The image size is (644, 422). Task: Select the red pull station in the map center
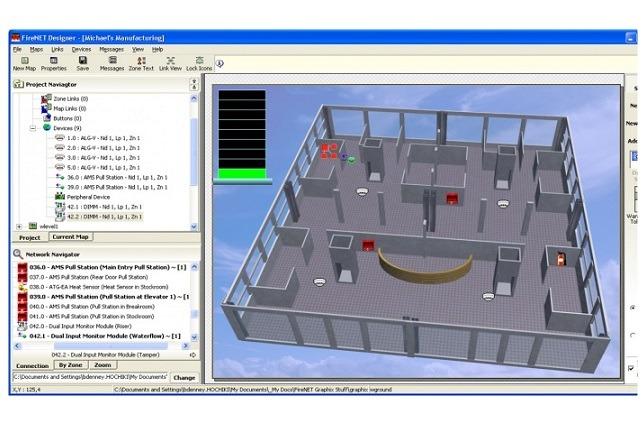click(x=451, y=197)
